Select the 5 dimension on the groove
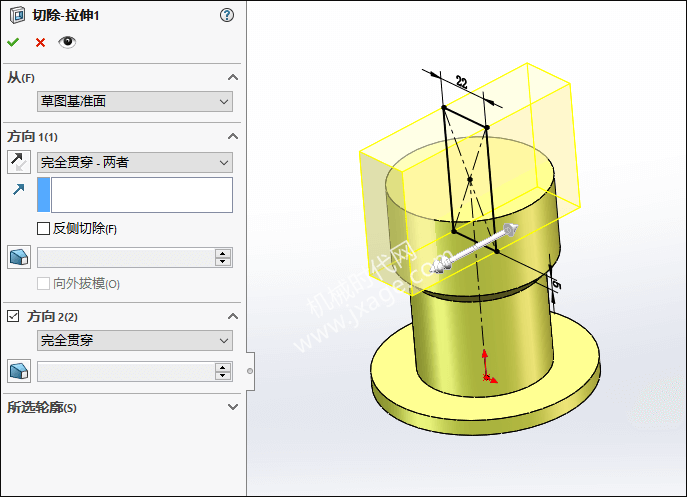Image resolution: width=687 pixels, height=497 pixels. pyautogui.click(x=556, y=285)
